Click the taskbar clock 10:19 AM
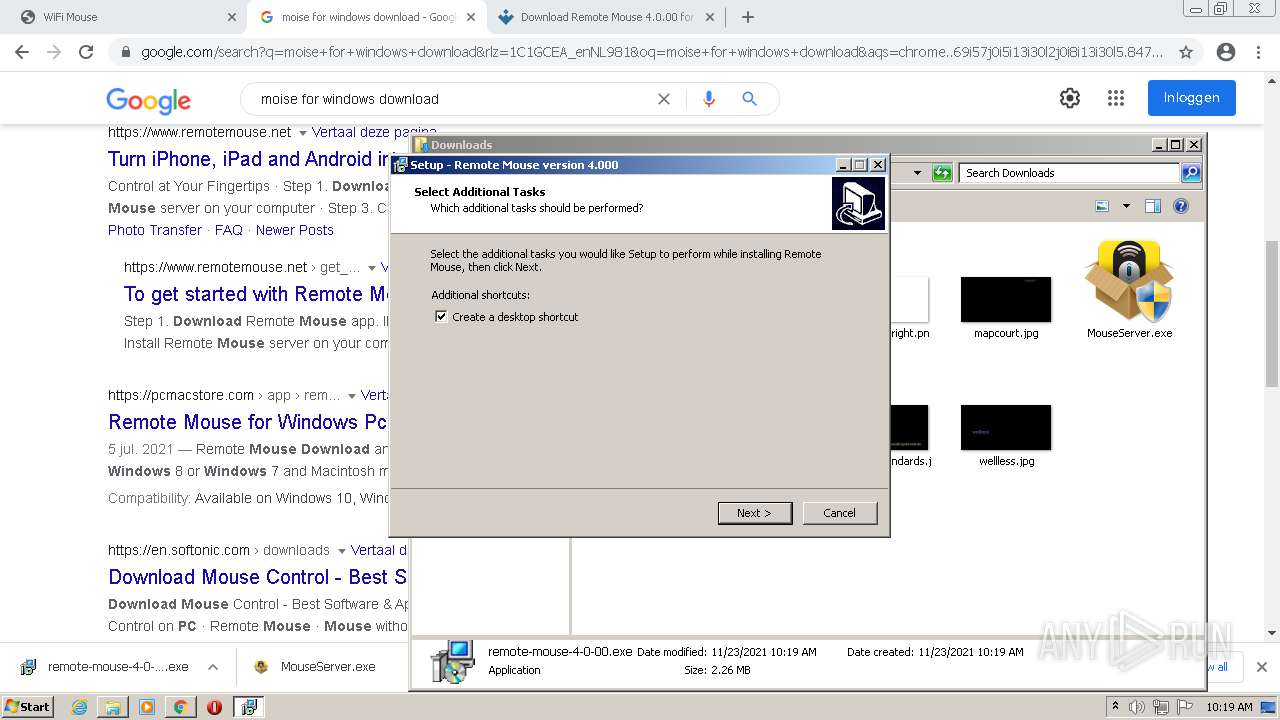1280x720 pixels. [x=1229, y=707]
